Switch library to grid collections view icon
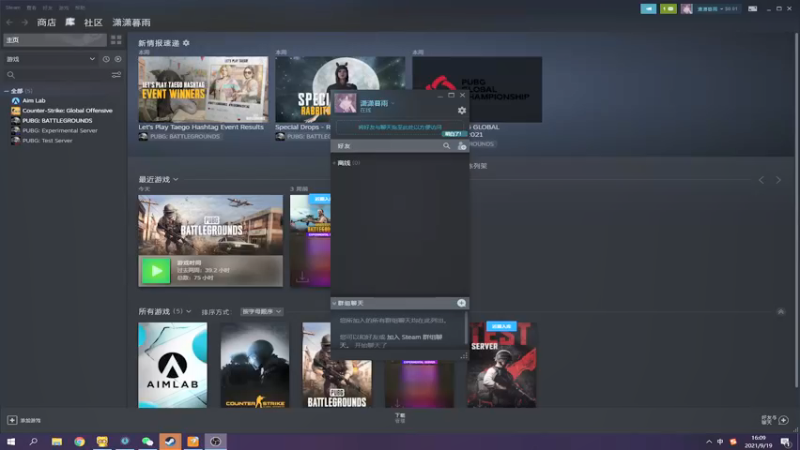The image size is (800, 450). [x=116, y=40]
